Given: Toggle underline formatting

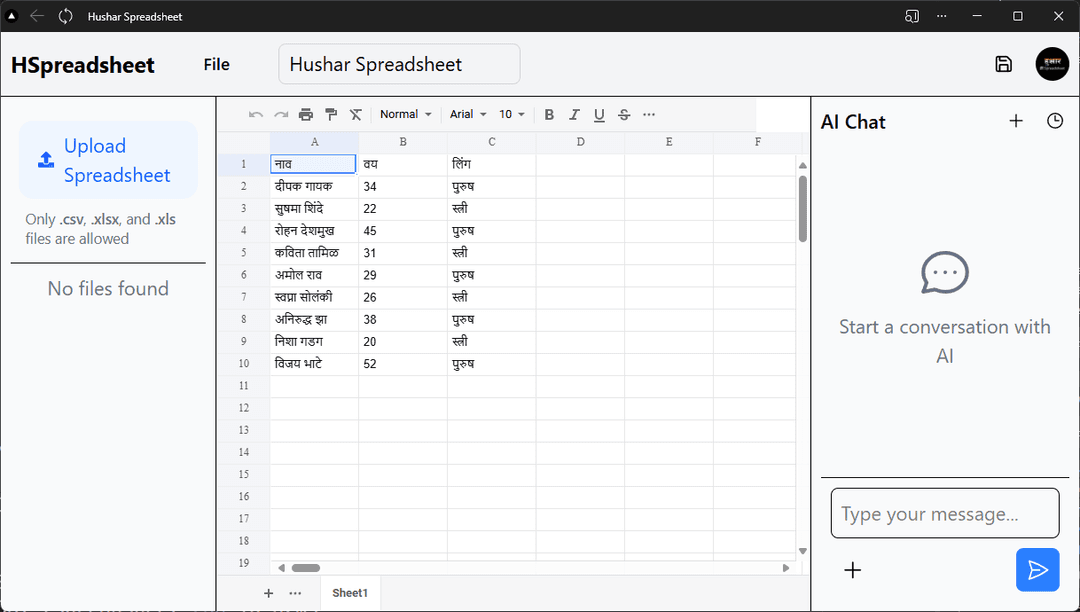Looking at the screenshot, I should (x=599, y=115).
